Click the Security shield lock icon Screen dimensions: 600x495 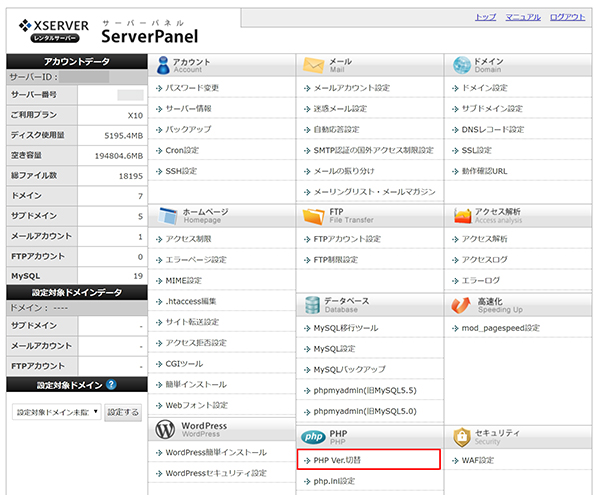point(462,437)
